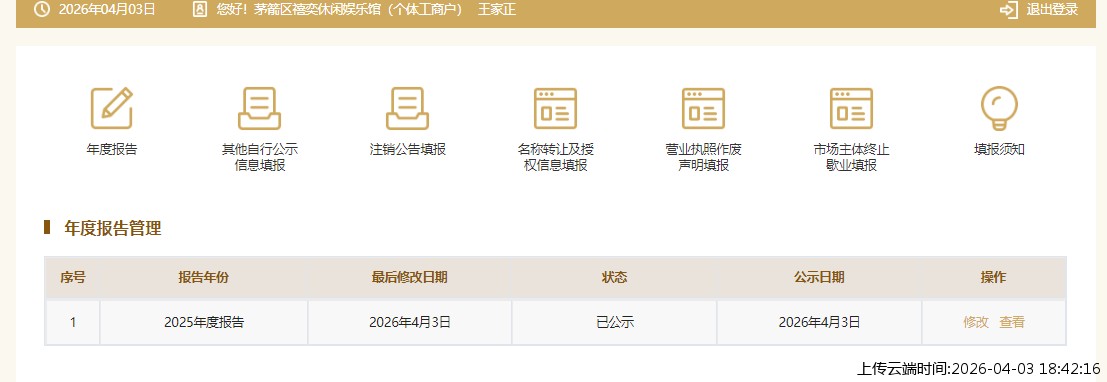Select the 名称转让及授权信息填报 window icon
This screenshot has height=382, width=1107.
coord(555,108)
